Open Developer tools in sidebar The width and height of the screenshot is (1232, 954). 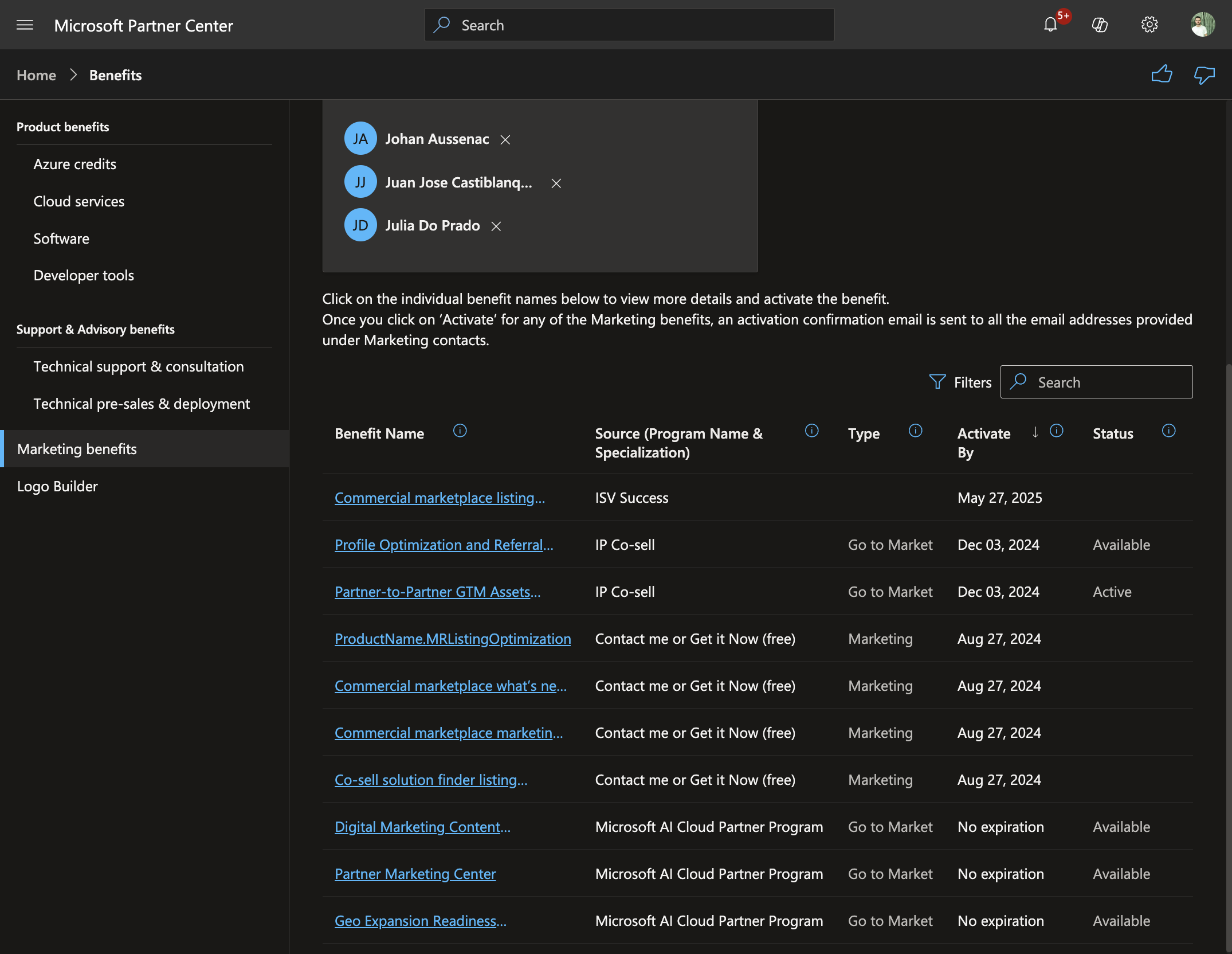click(x=84, y=275)
